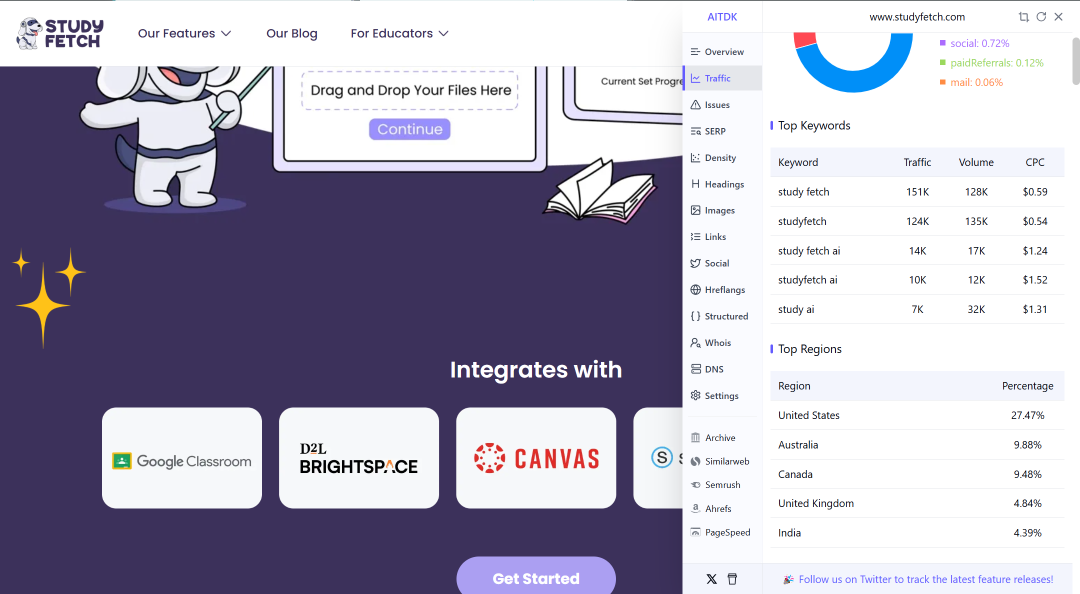Click the mail 0.06% legend entry

[971, 82]
